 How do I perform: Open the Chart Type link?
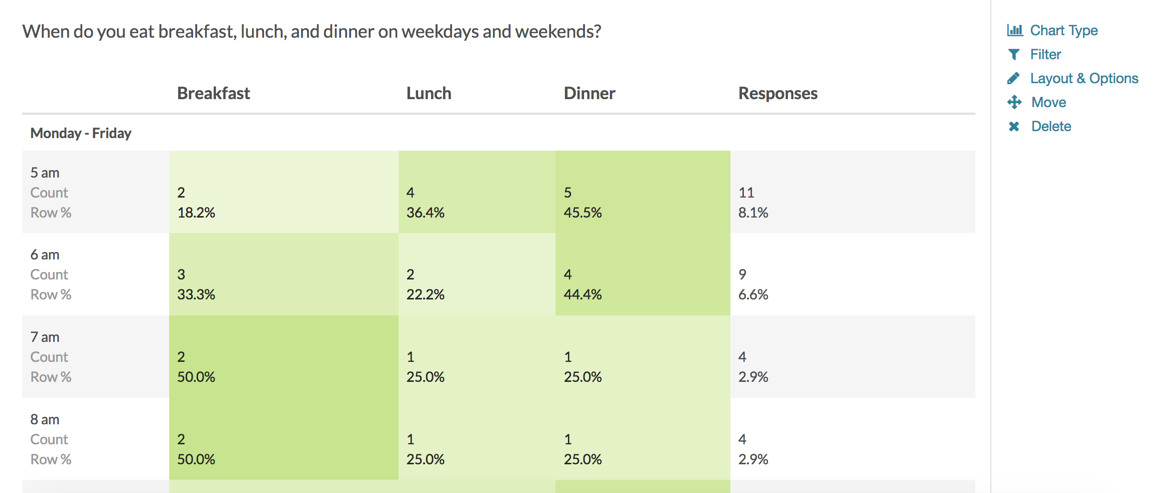[x=1064, y=30]
